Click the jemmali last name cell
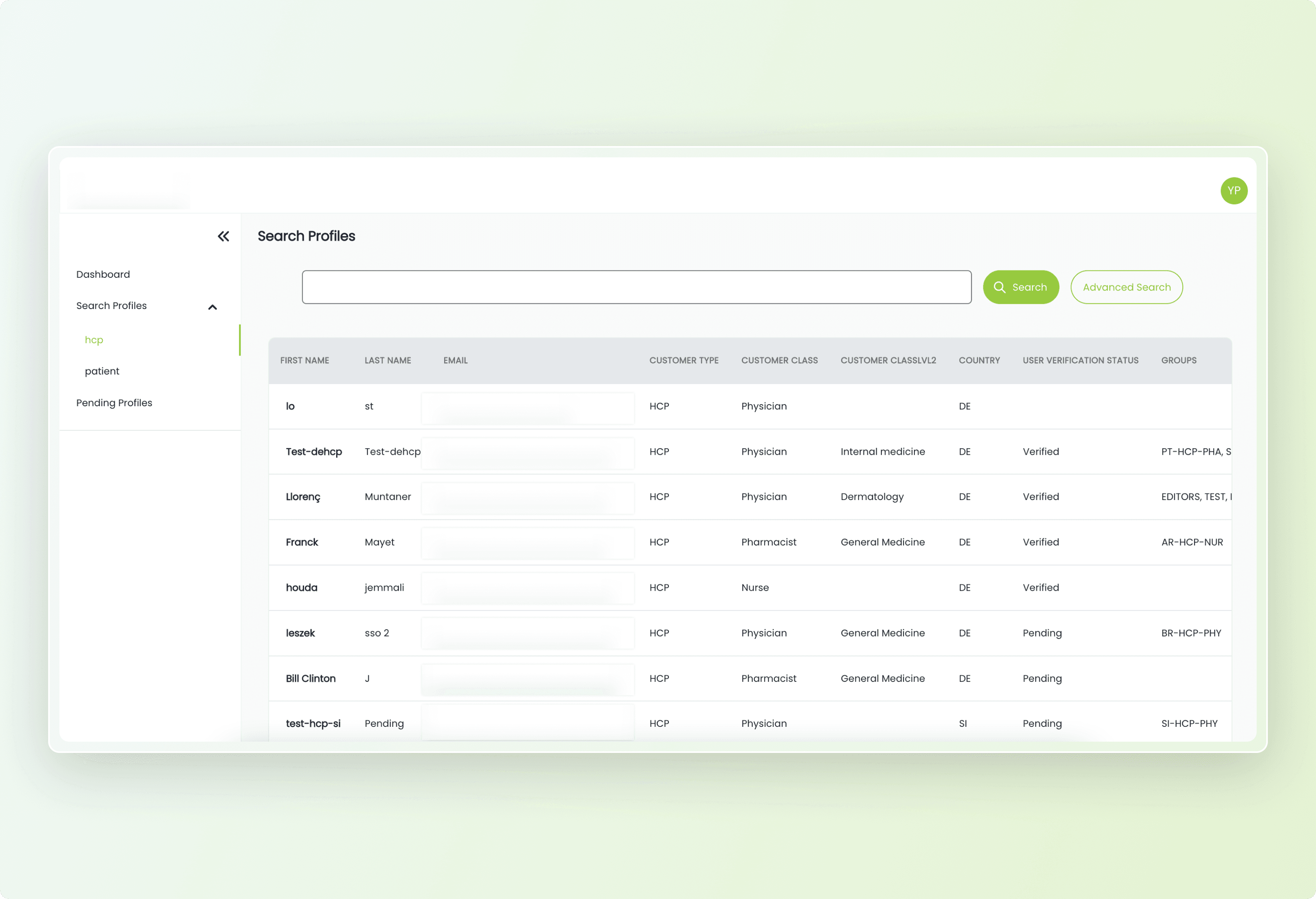 384,588
